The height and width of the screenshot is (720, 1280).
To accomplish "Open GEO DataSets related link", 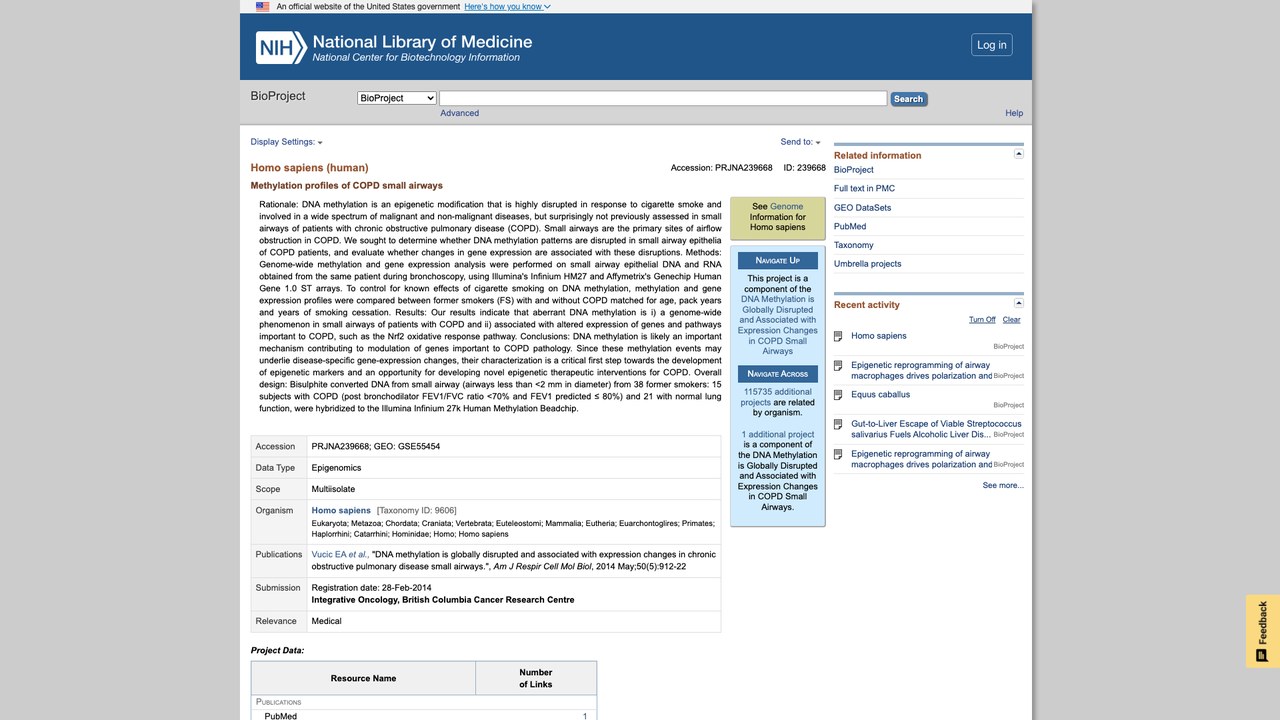I will [862, 208].
